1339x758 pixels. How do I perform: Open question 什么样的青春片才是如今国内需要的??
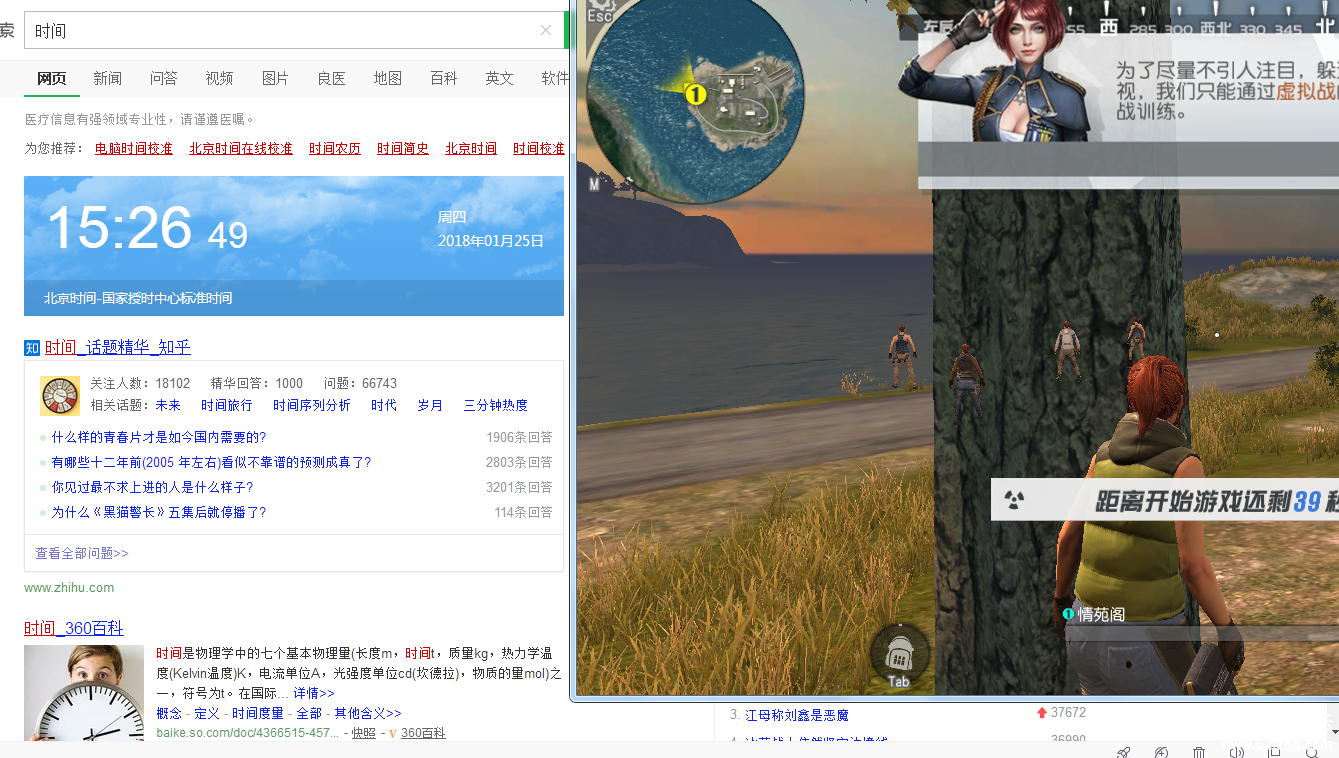[x=159, y=437]
